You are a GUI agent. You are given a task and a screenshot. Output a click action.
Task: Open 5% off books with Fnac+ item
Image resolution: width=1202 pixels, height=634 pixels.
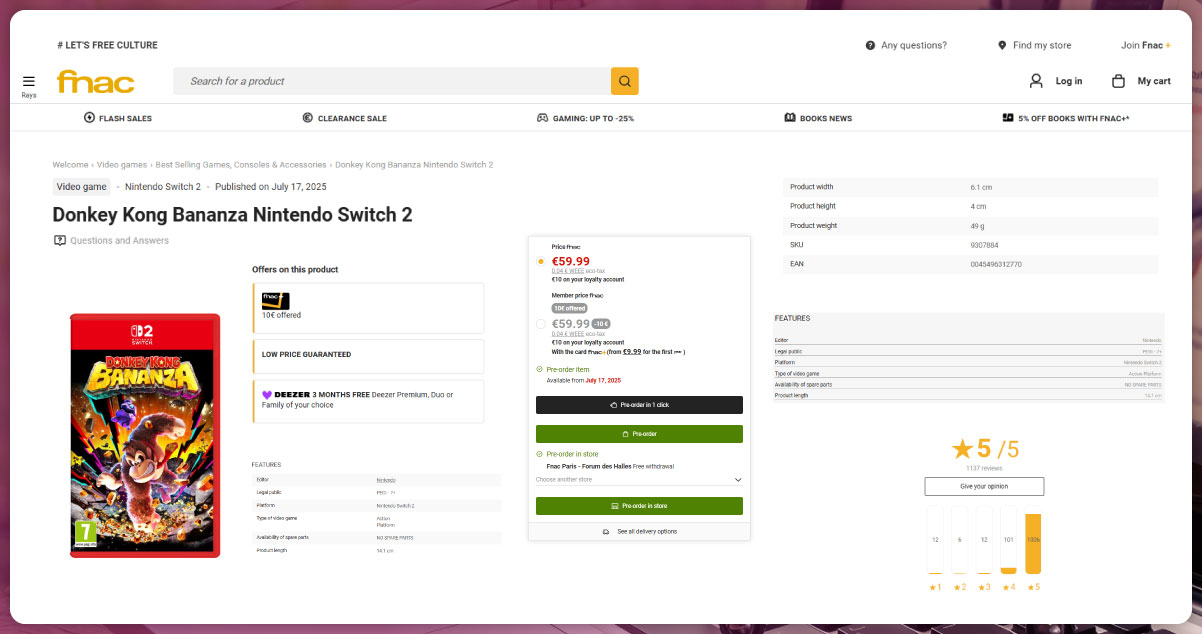(x=1066, y=118)
